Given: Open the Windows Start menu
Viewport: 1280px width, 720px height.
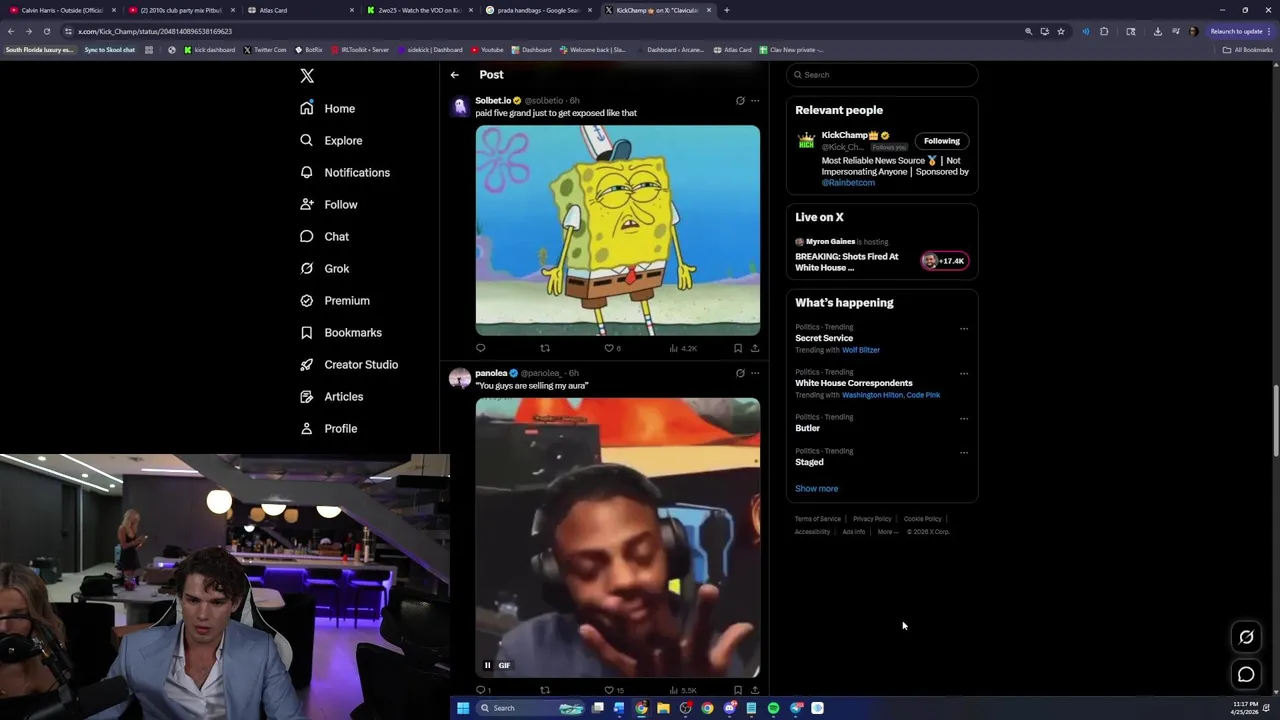Looking at the screenshot, I should 463,708.
